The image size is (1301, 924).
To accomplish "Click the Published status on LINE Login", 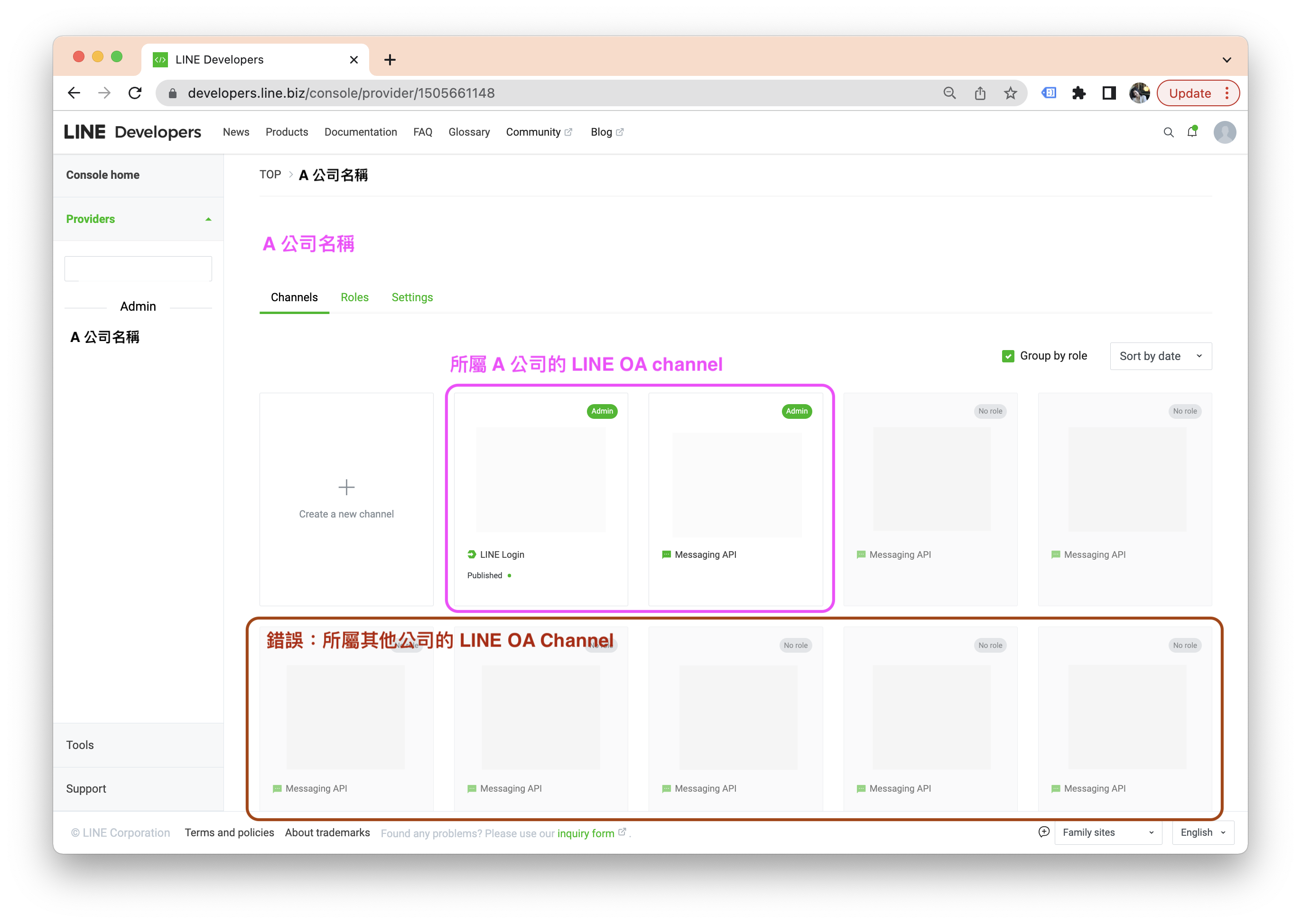I will tap(489, 575).
